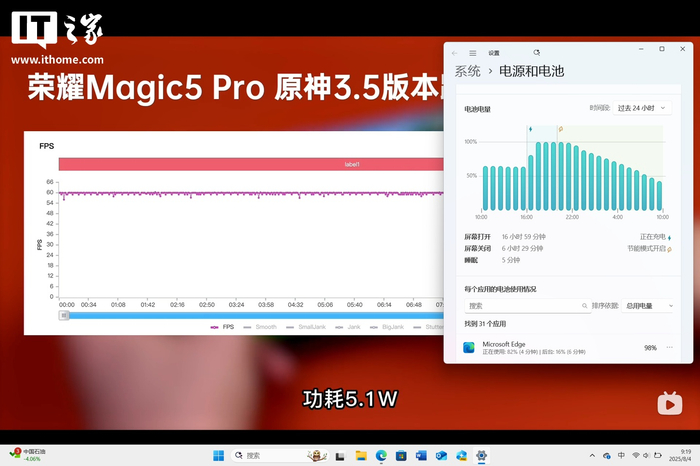
Task: Launch Microsoft Edge from the taskbar
Action: [x=381, y=456]
